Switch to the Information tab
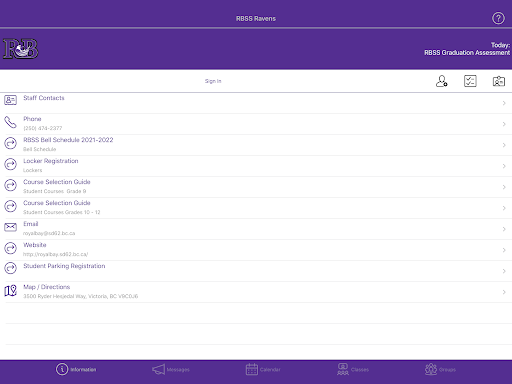This screenshot has width=512, height=384. click(x=76, y=369)
